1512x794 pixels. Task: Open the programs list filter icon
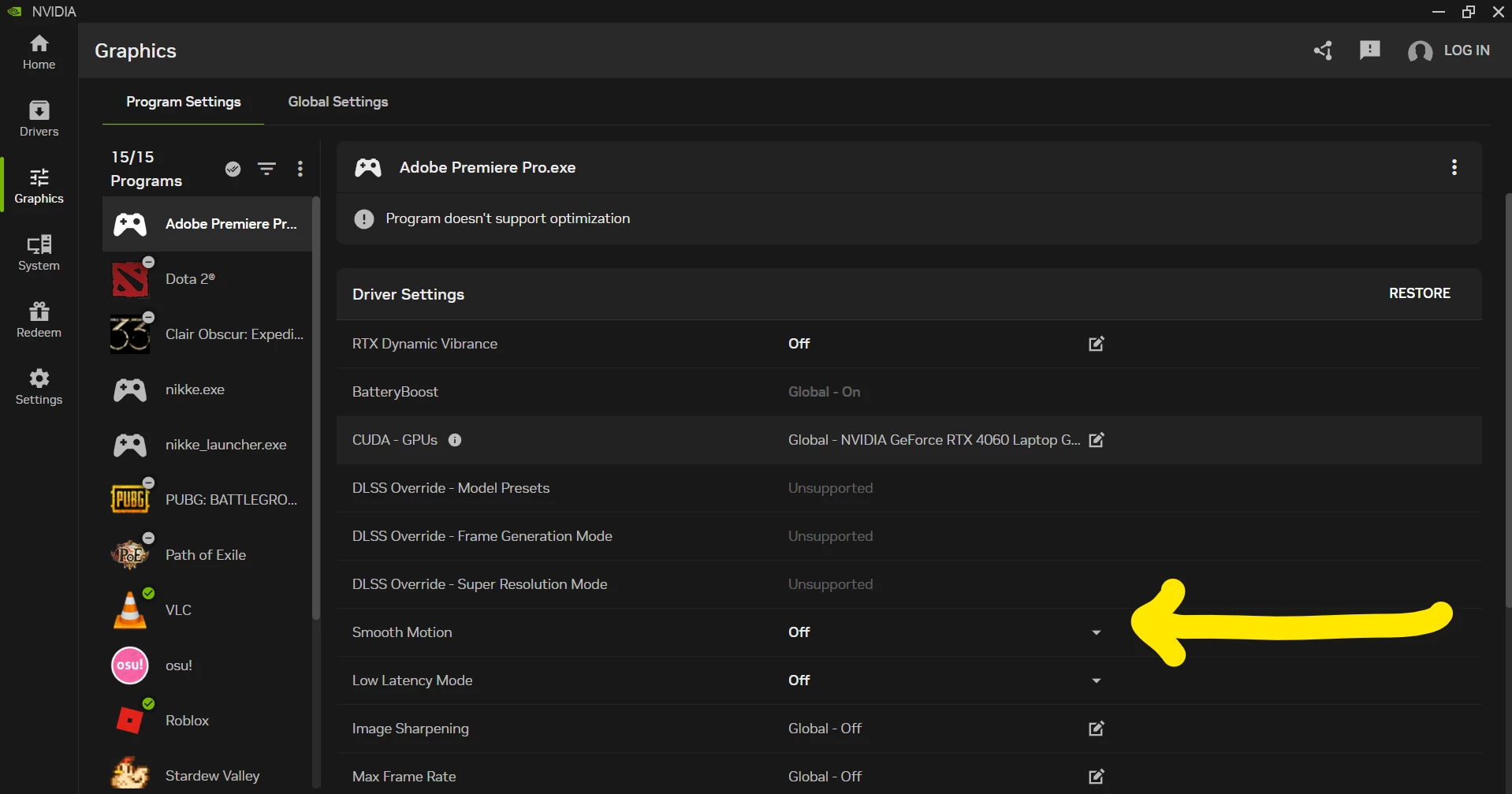pyautogui.click(x=267, y=169)
